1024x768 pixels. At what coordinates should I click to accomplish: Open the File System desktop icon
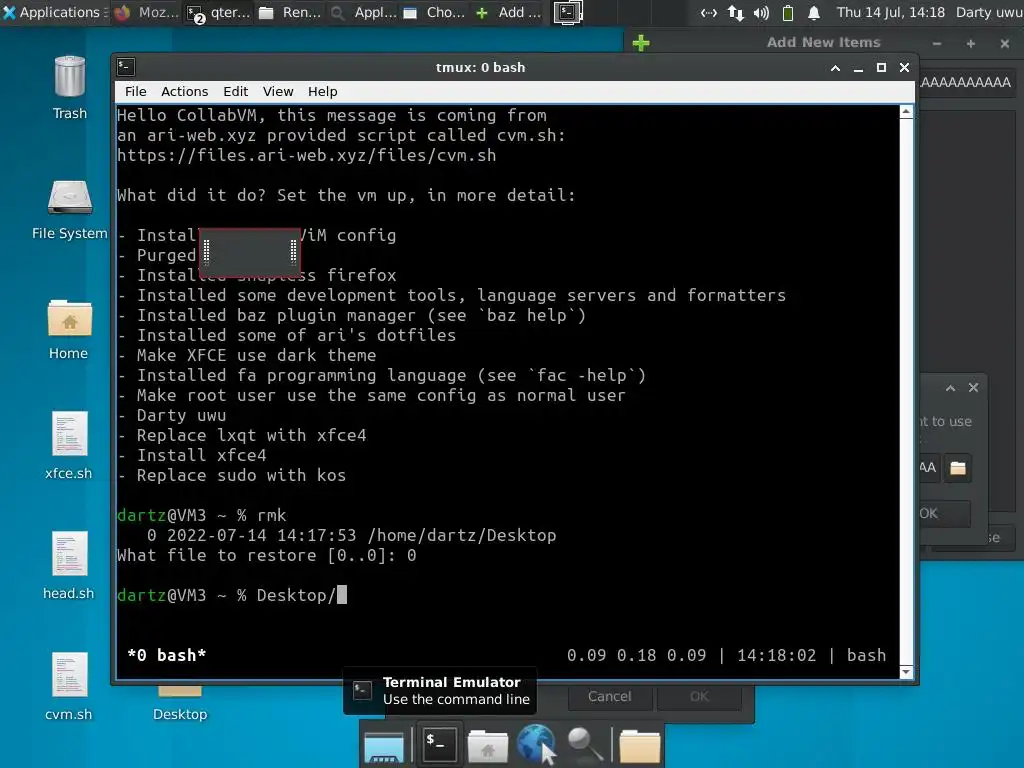(70, 209)
